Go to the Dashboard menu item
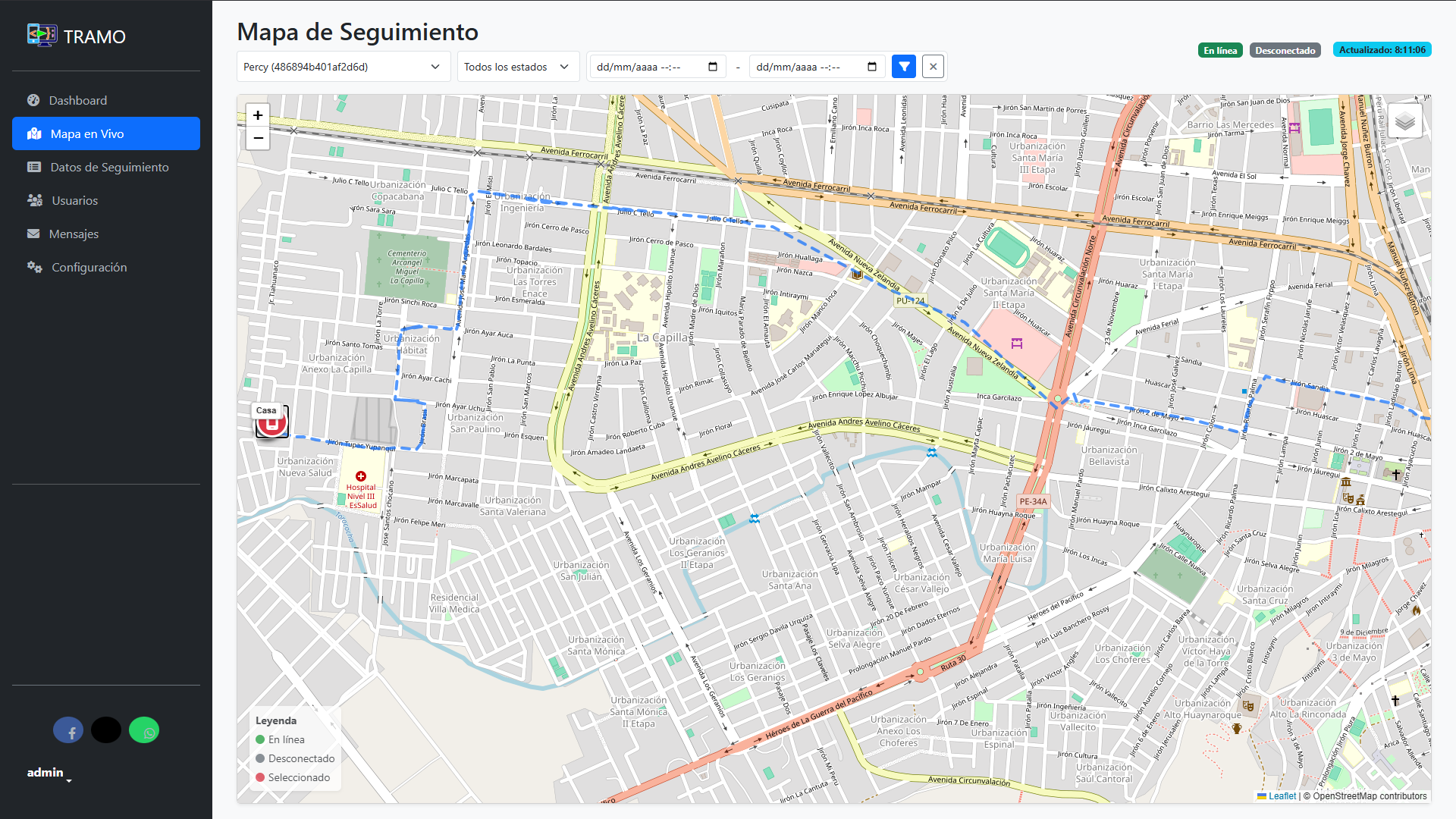This screenshot has width=1456, height=819. pyautogui.click(x=77, y=100)
